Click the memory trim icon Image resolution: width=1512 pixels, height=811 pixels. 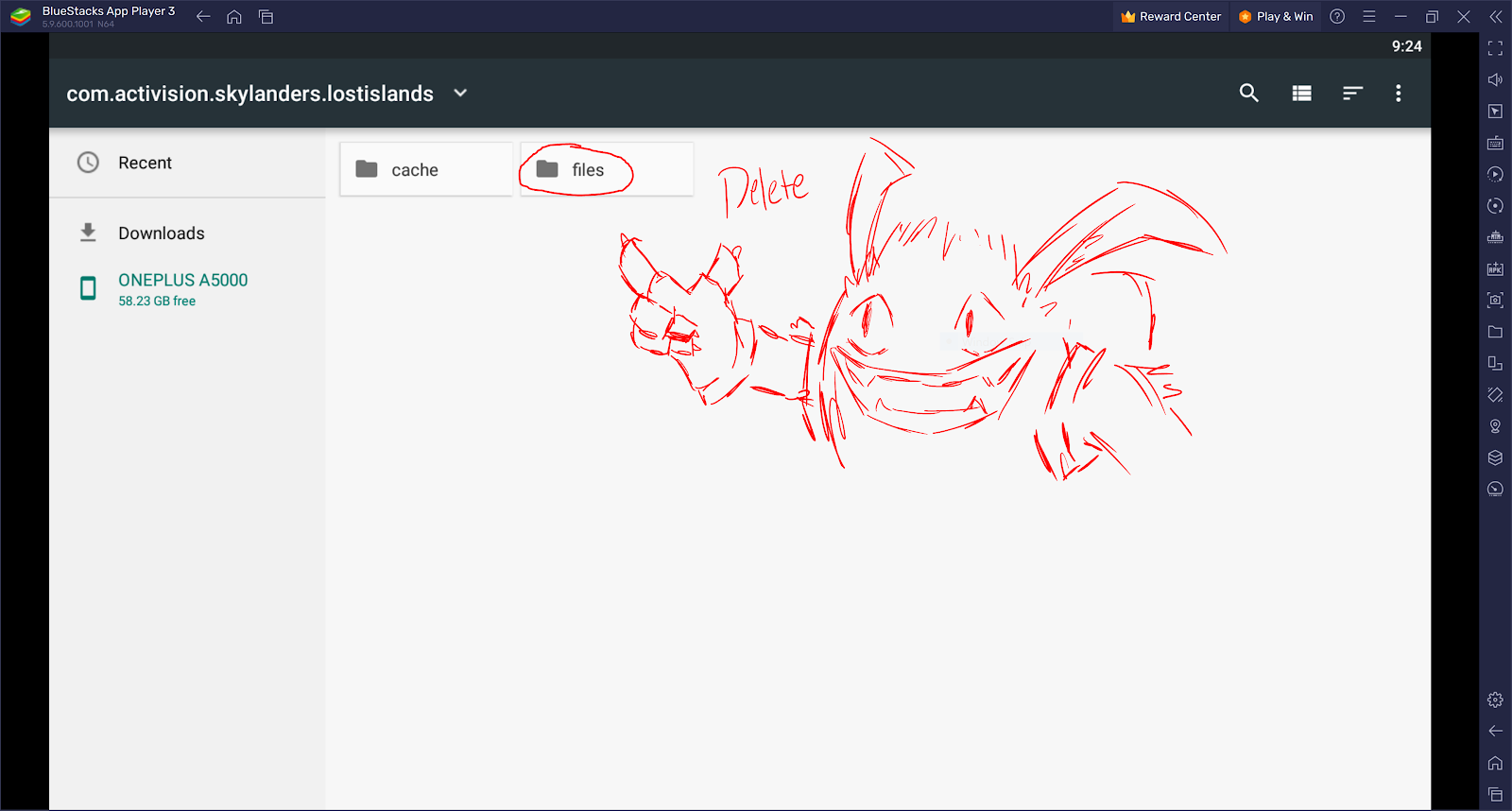point(1495,237)
